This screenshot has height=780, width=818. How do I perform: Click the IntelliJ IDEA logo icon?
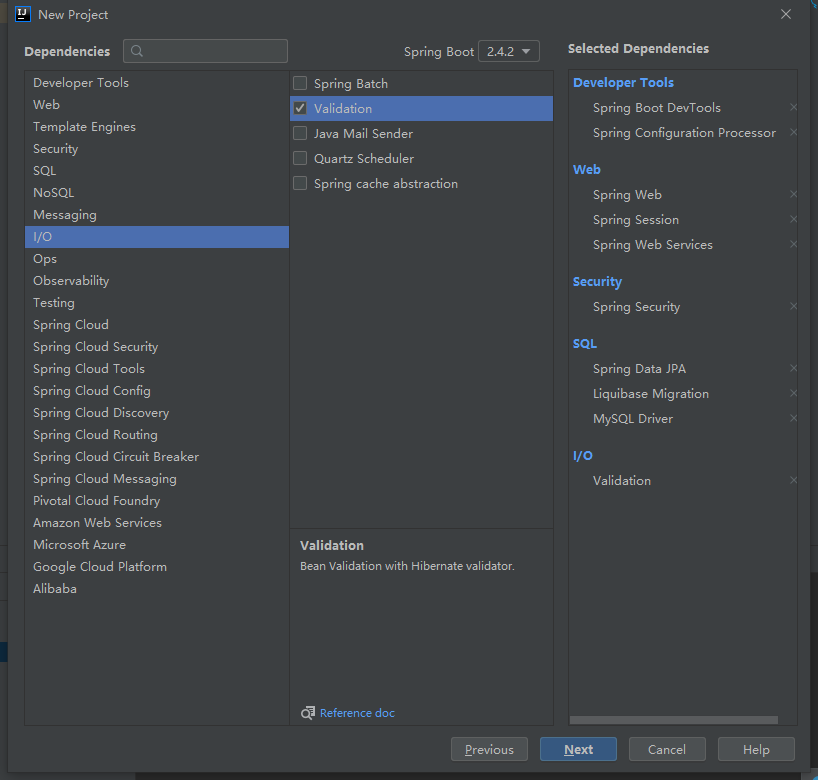[23, 14]
